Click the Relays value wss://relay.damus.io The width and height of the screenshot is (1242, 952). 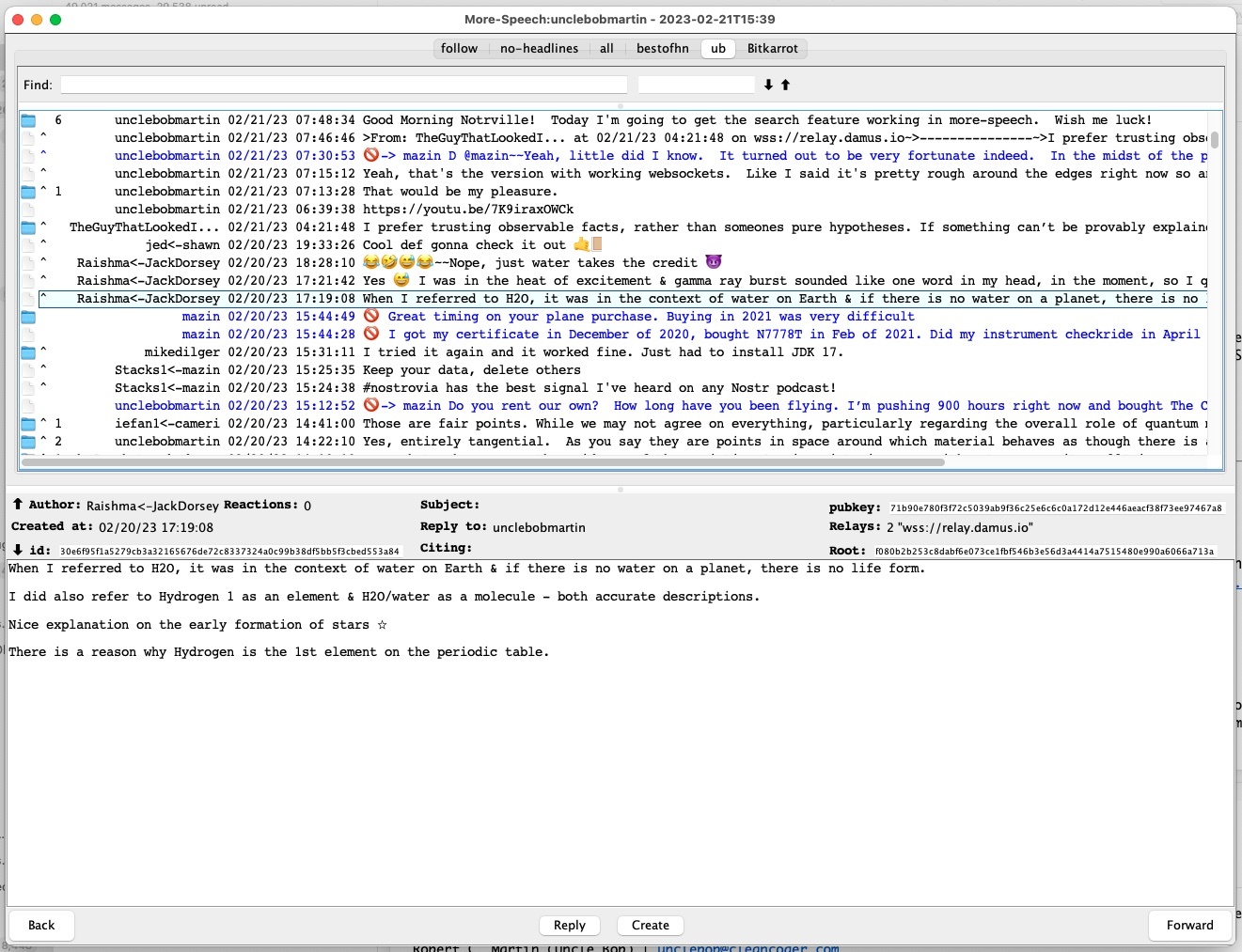tap(960, 527)
